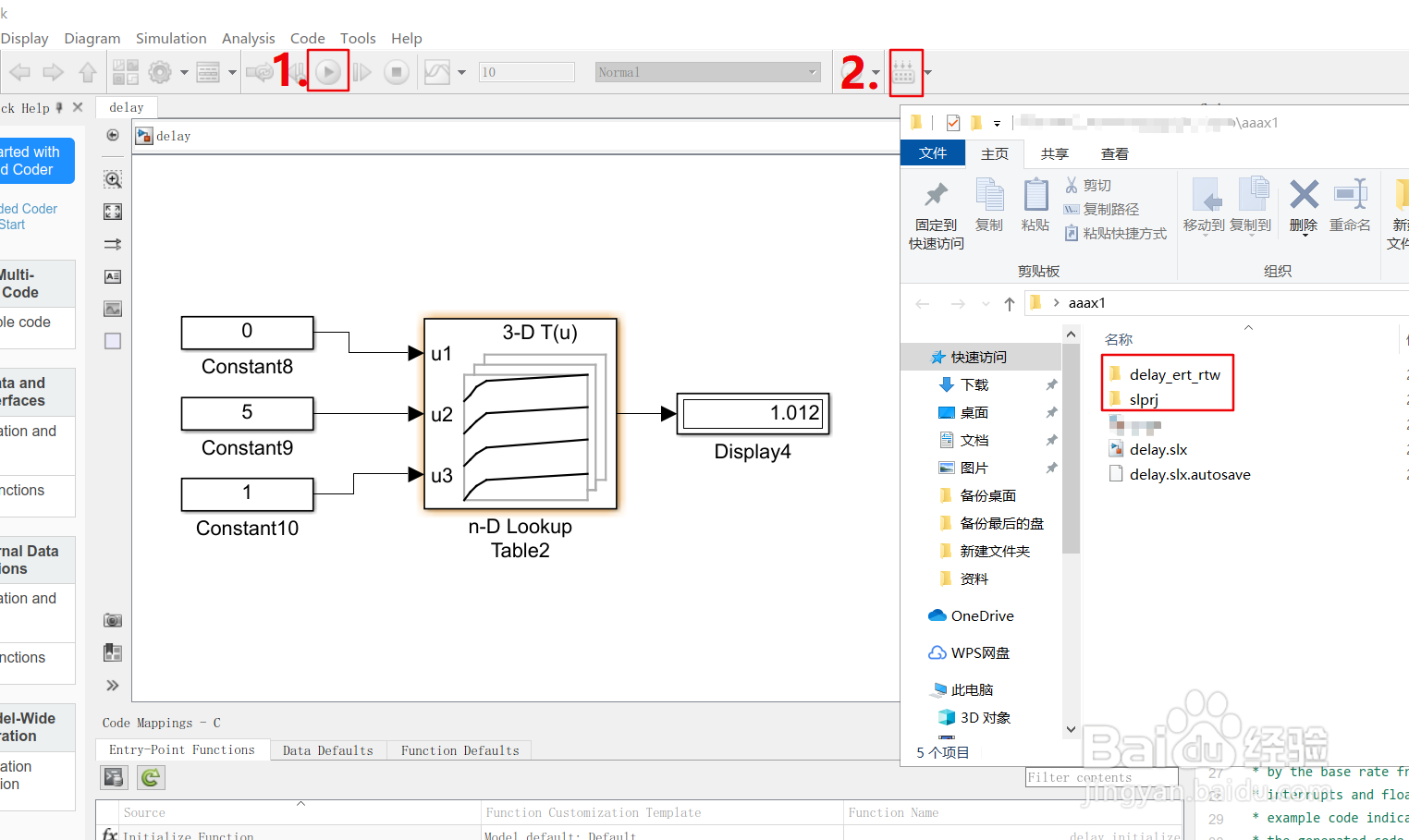The width and height of the screenshot is (1409, 840).
Task: Click the Image palette icon
Action: pos(113,309)
